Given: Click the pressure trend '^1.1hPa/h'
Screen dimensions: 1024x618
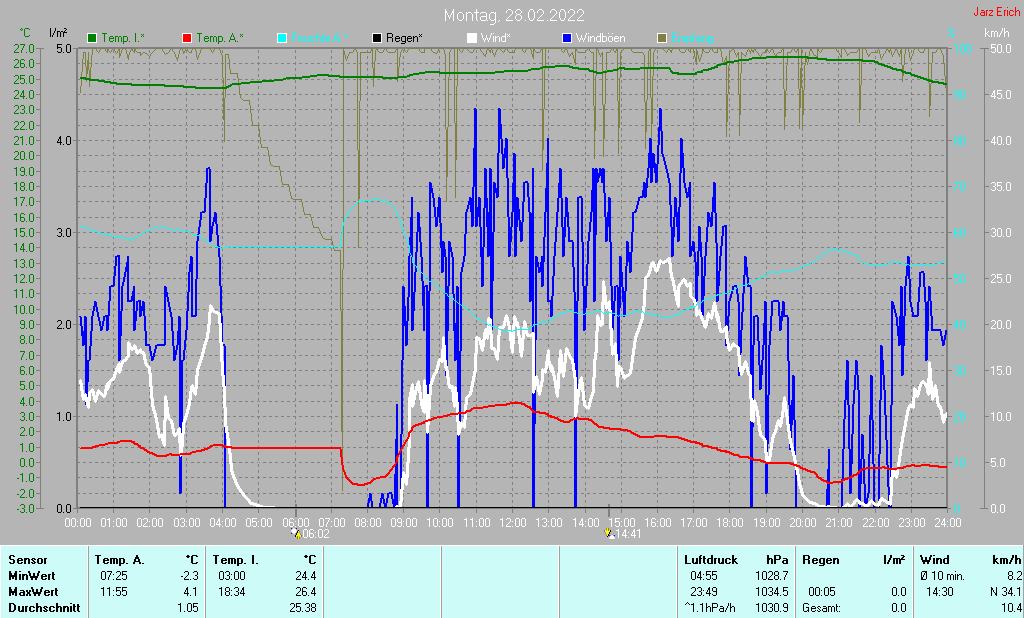Looking at the screenshot, I should click(x=710, y=608).
